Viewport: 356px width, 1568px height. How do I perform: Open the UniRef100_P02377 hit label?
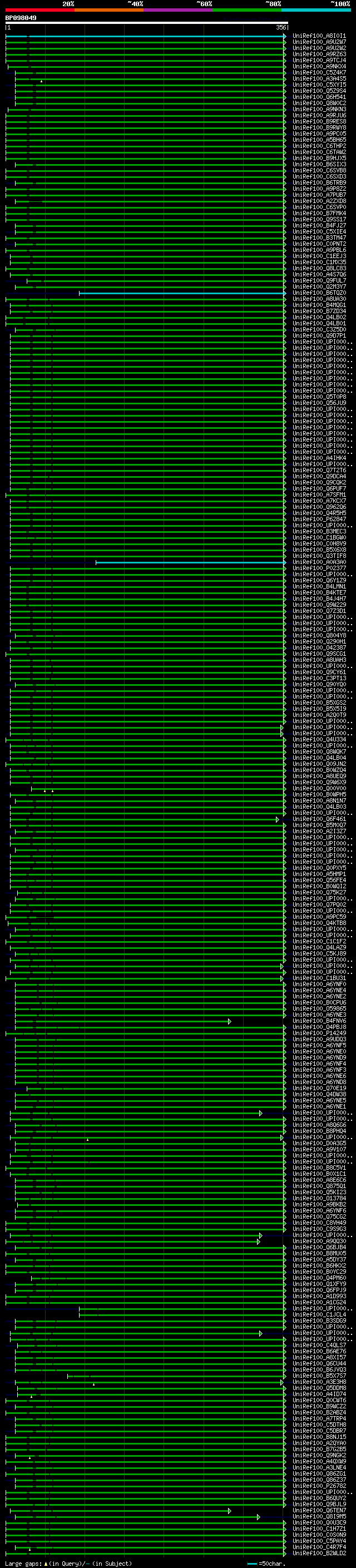[x=319, y=568]
